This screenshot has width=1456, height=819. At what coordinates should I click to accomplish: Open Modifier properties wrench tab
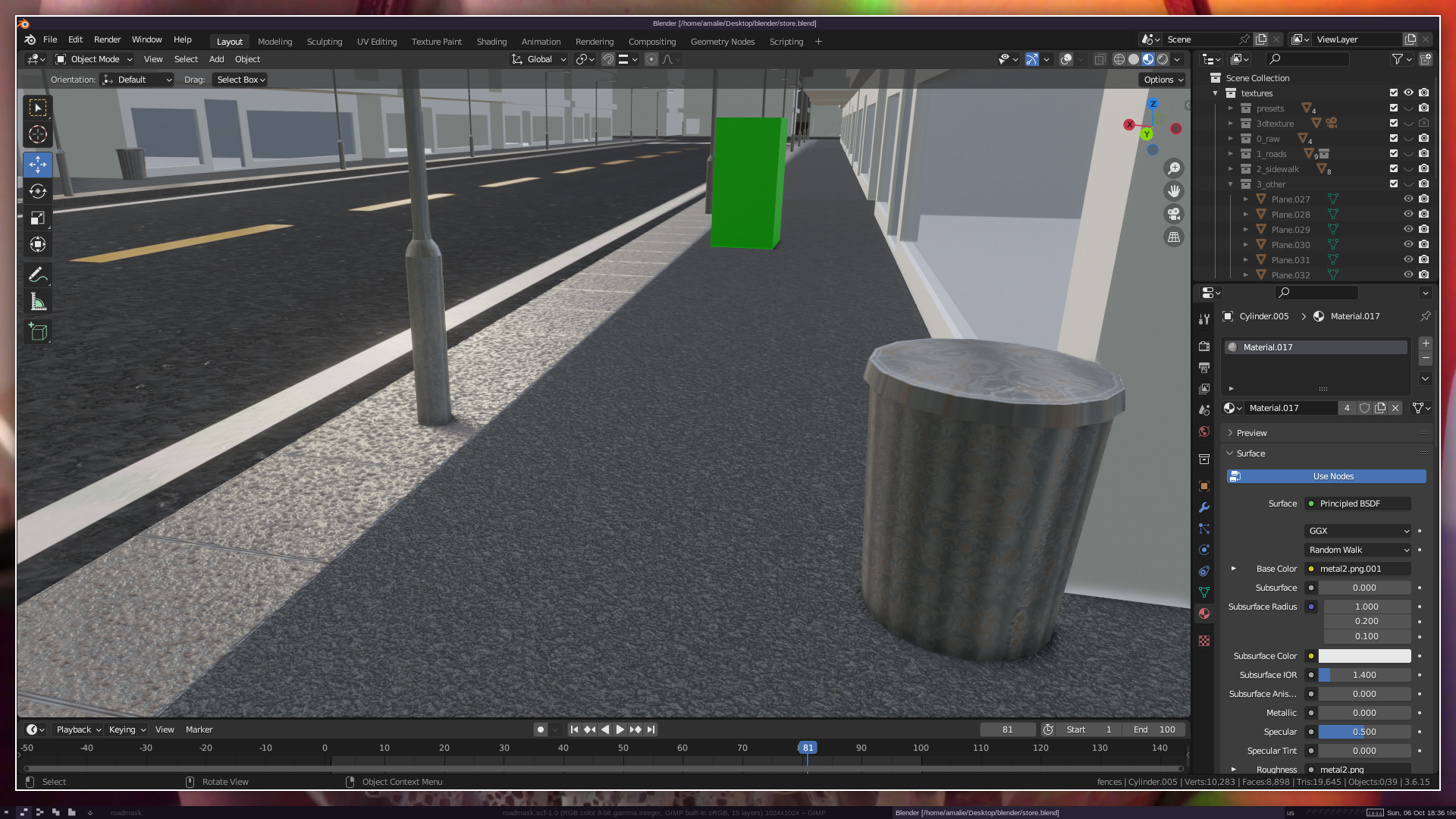[x=1204, y=507]
